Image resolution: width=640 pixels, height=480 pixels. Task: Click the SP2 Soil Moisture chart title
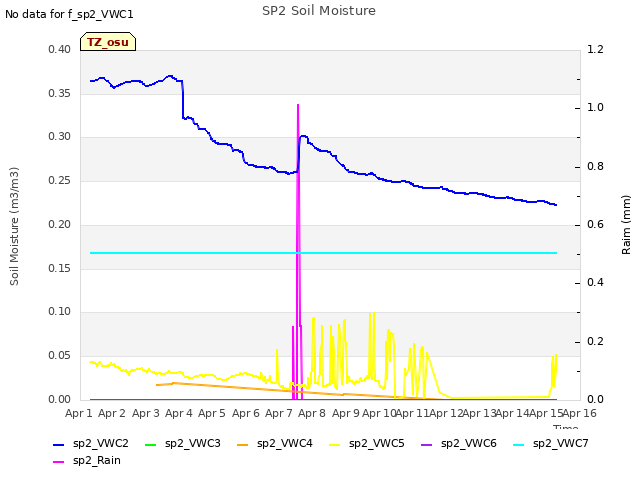[x=319, y=11]
